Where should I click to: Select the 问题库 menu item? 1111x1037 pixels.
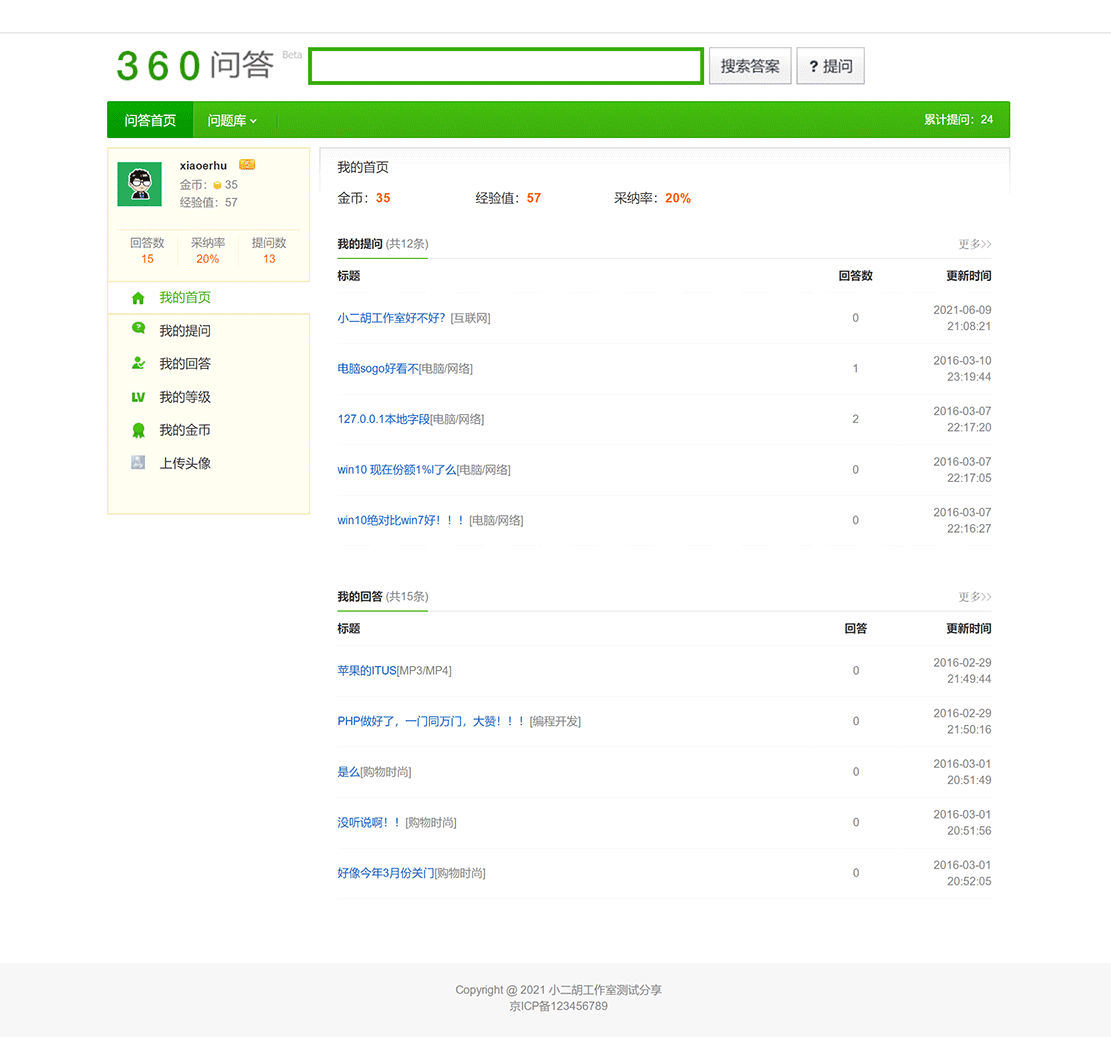(228, 119)
